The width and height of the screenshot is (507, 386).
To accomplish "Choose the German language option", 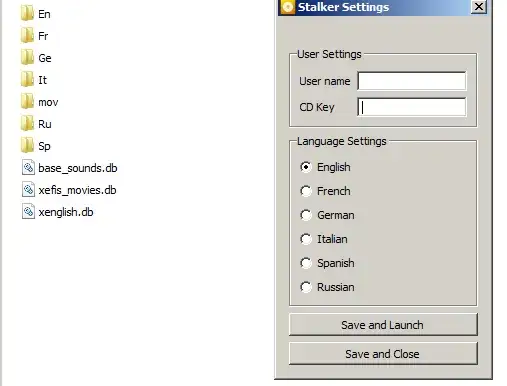I will click(x=306, y=215).
